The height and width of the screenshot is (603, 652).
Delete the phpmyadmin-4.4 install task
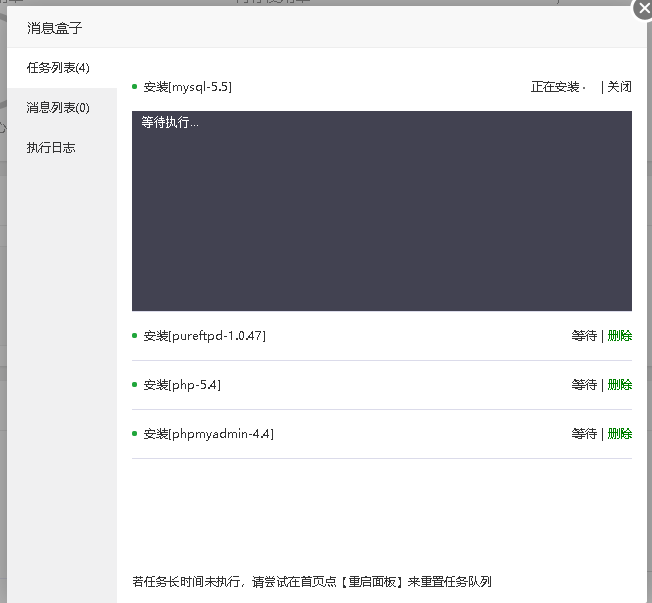(x=620, y=434)
